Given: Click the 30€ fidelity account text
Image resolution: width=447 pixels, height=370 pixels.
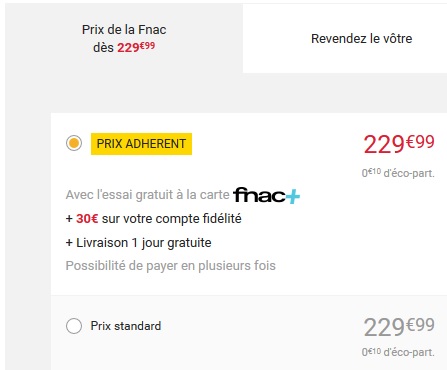Looking at the screenshot, I should (87, 219).
